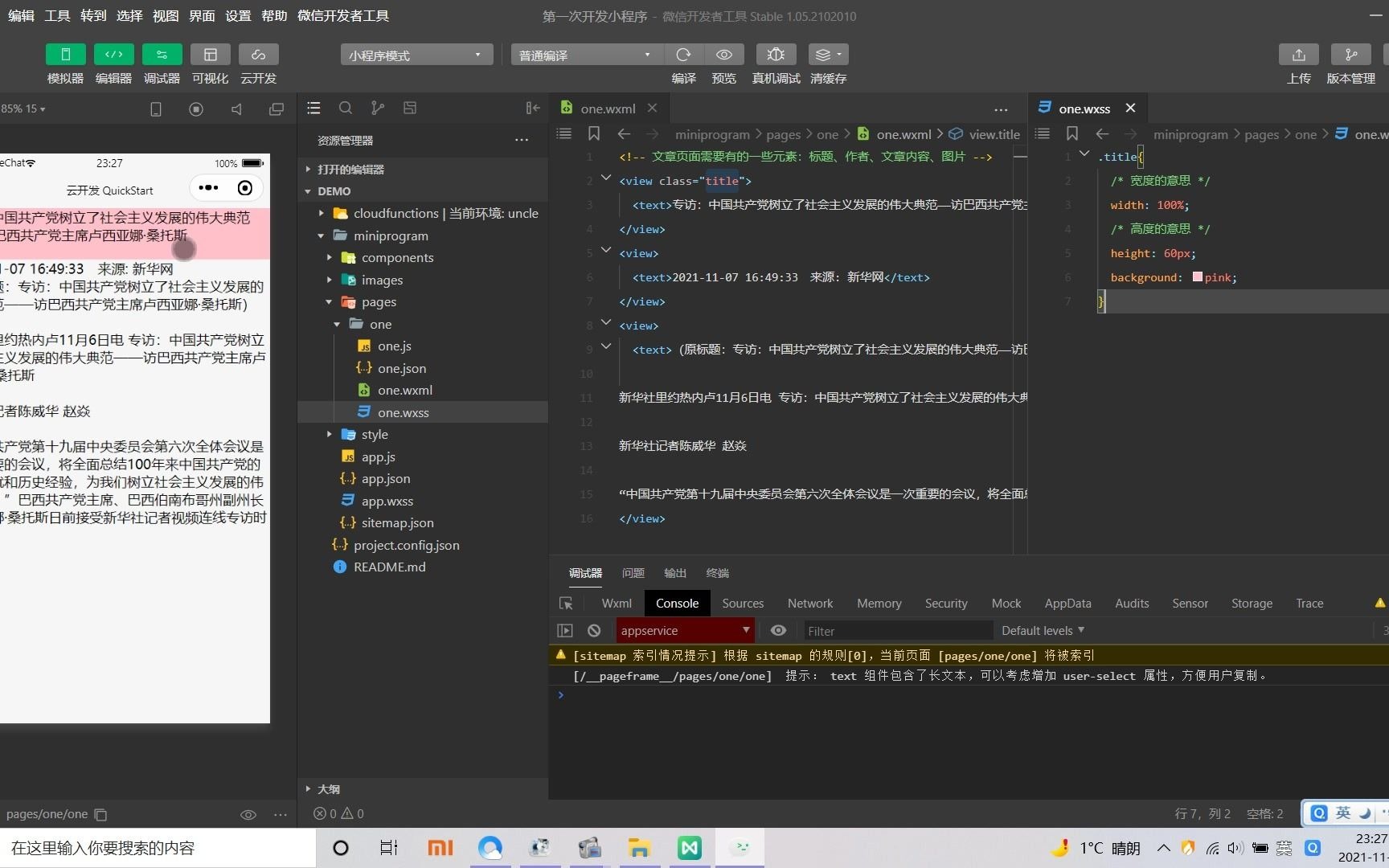Select one.json file in tree

tap(402, 368)
